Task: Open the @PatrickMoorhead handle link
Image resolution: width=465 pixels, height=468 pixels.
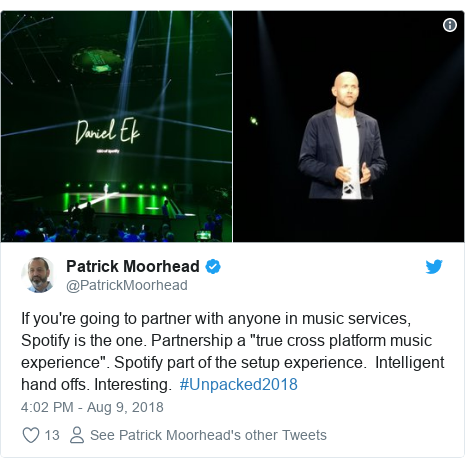Action: point(127,285)
